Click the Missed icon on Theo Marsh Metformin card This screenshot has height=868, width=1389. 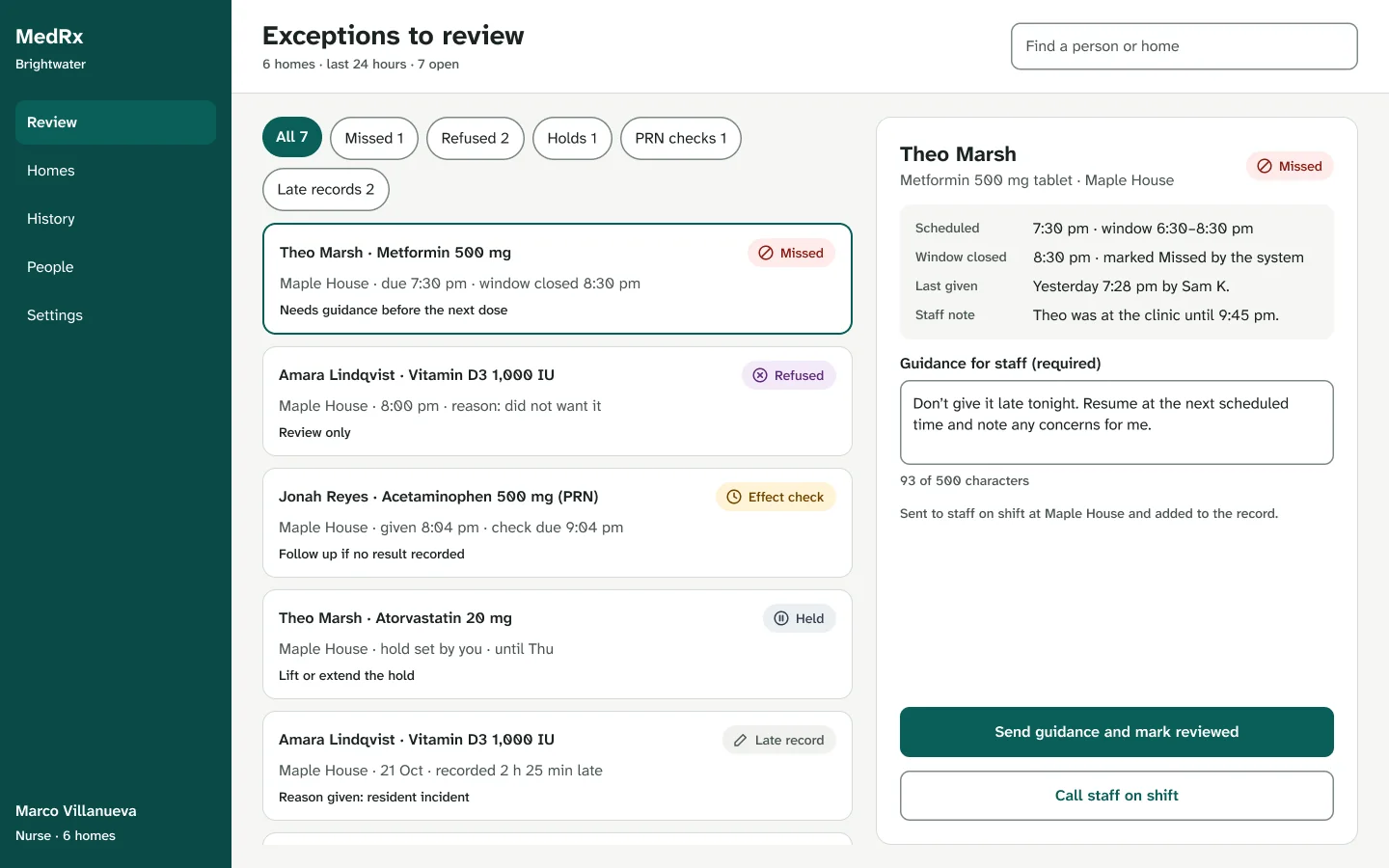[x=766, y=253]
